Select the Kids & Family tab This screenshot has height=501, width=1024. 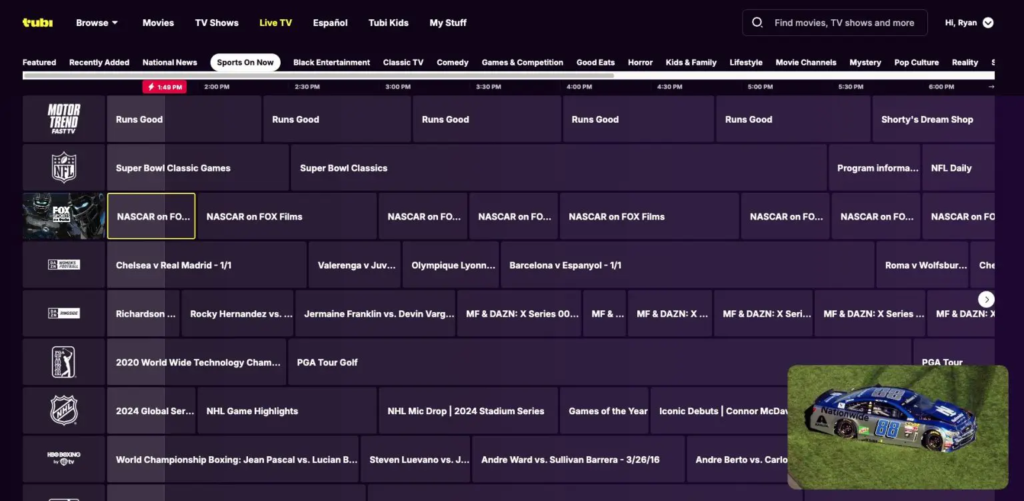[691, 63]
